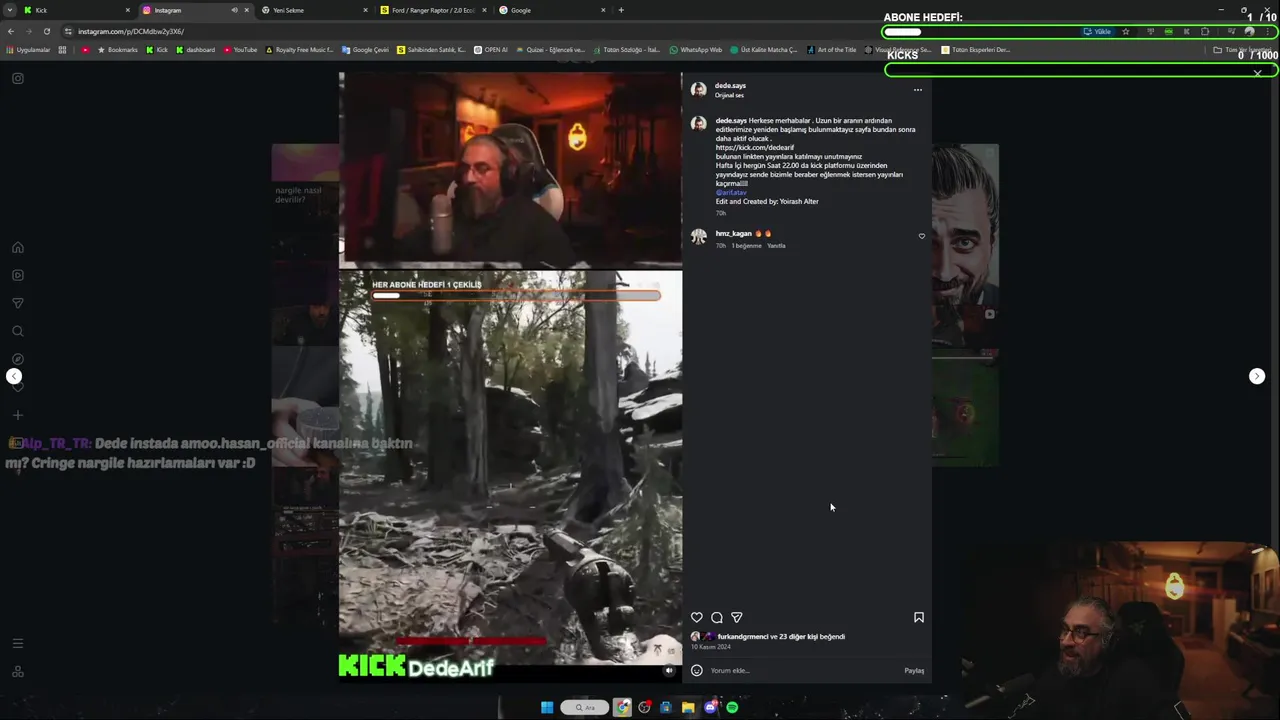Close the post with the X button

pyautogui.click(x=1257, y=73)
